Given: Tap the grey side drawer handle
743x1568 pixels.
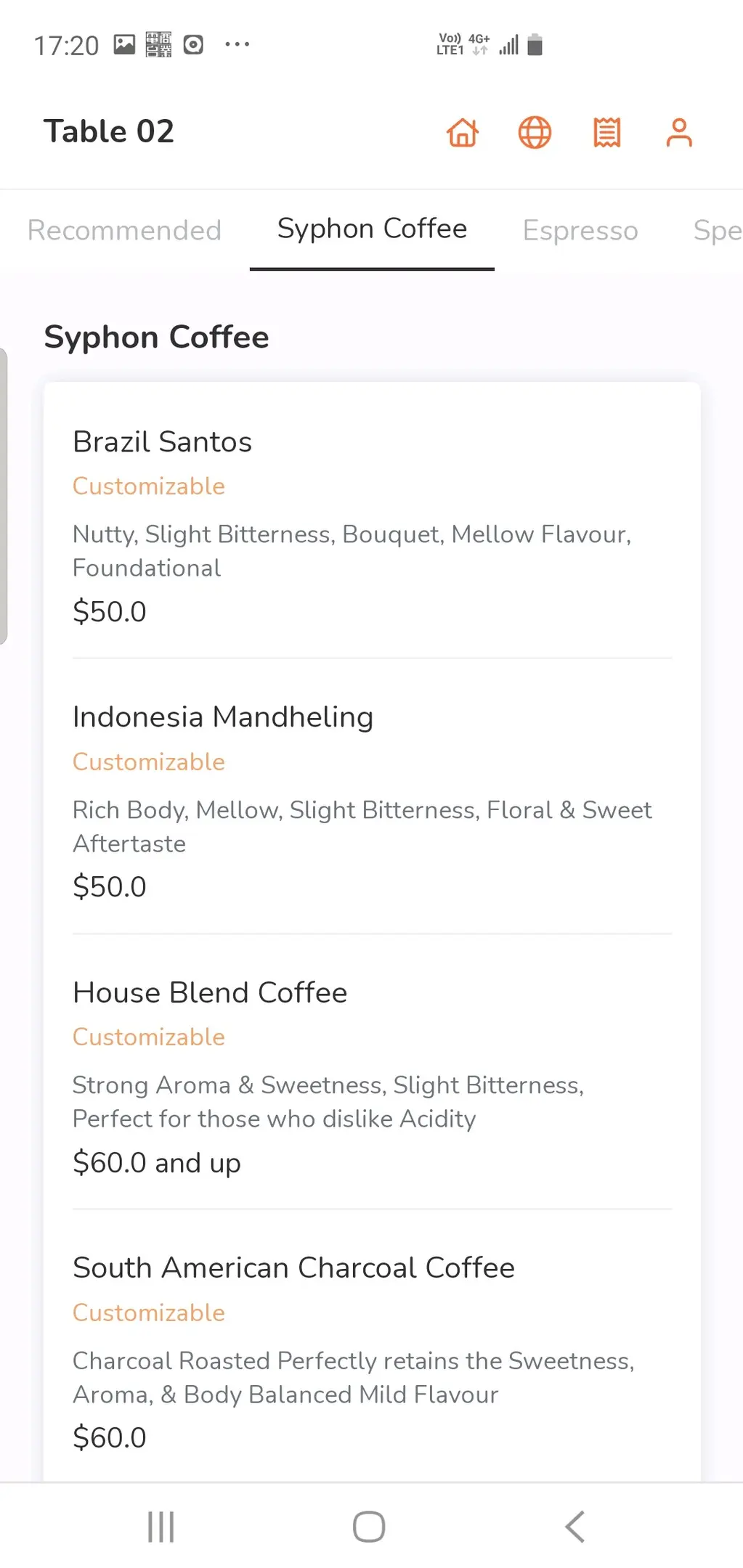Looking at the screenshot, I should [4, 497].
